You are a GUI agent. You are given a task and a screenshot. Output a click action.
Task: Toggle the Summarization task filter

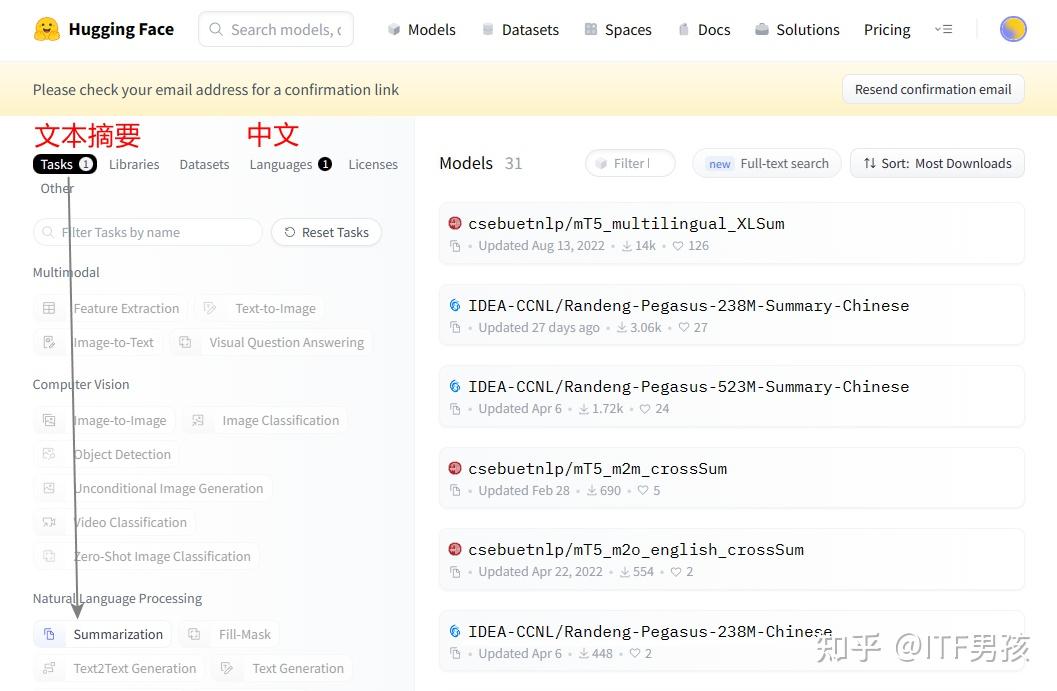pyautogui.click(x=102, y=634)
